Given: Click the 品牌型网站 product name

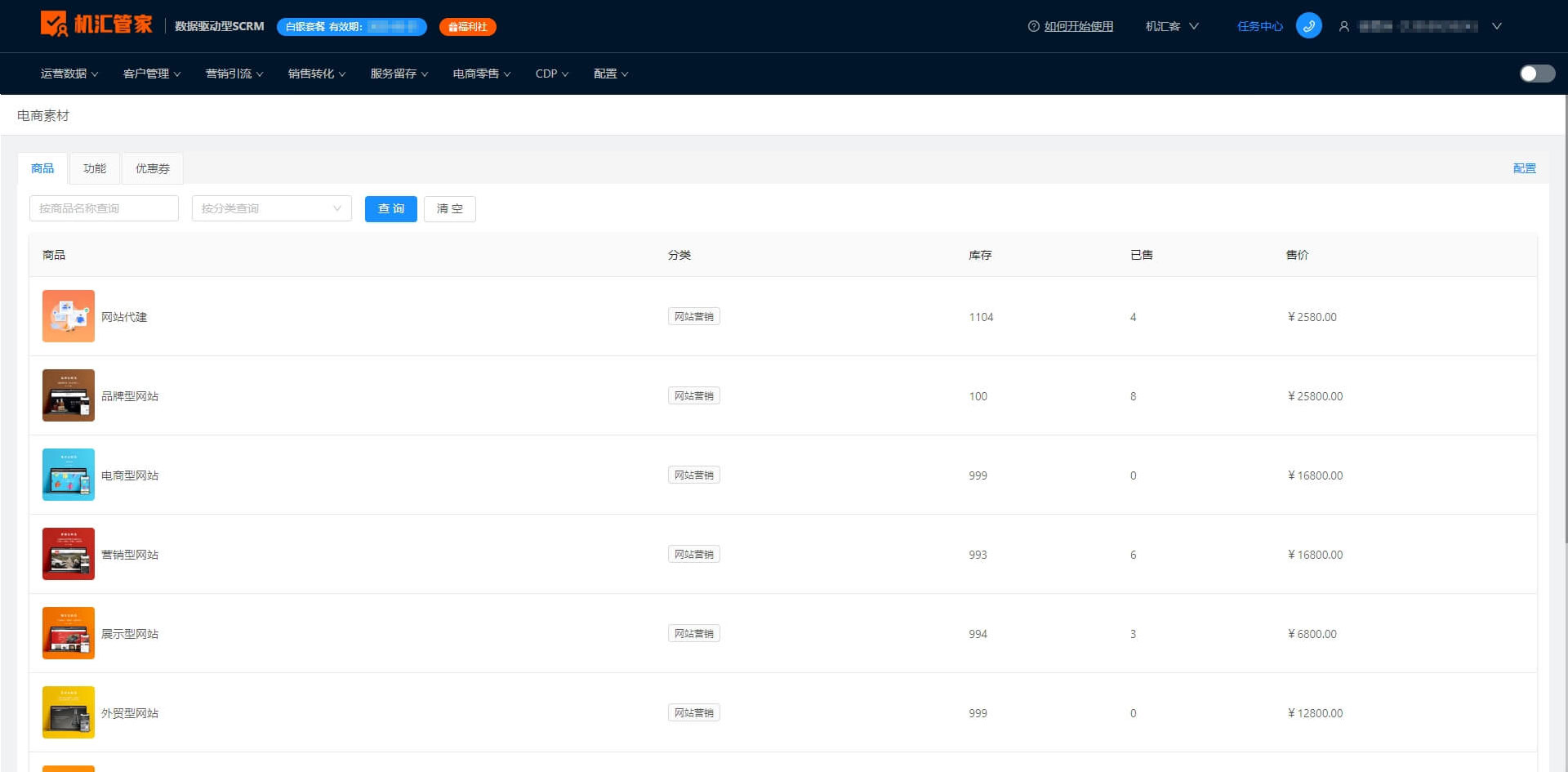Looking at the screenshot, I should 130,396.
